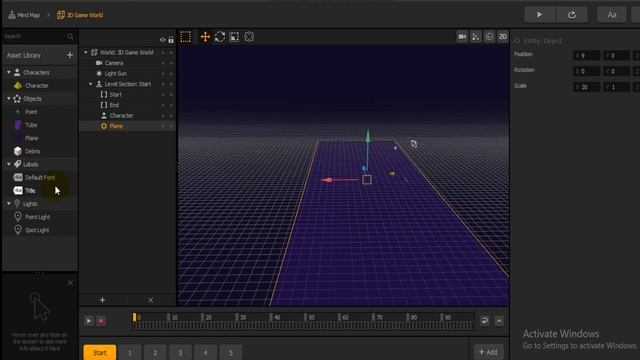Add scene item with plus button
The image size is (640, 360).
point(102,300)
